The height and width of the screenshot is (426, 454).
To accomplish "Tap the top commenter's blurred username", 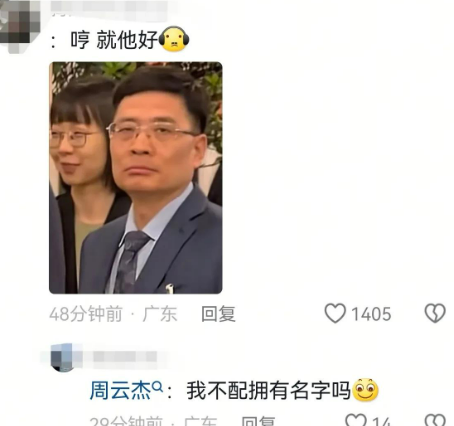I will pyautogui.click(x=110, y=7).
